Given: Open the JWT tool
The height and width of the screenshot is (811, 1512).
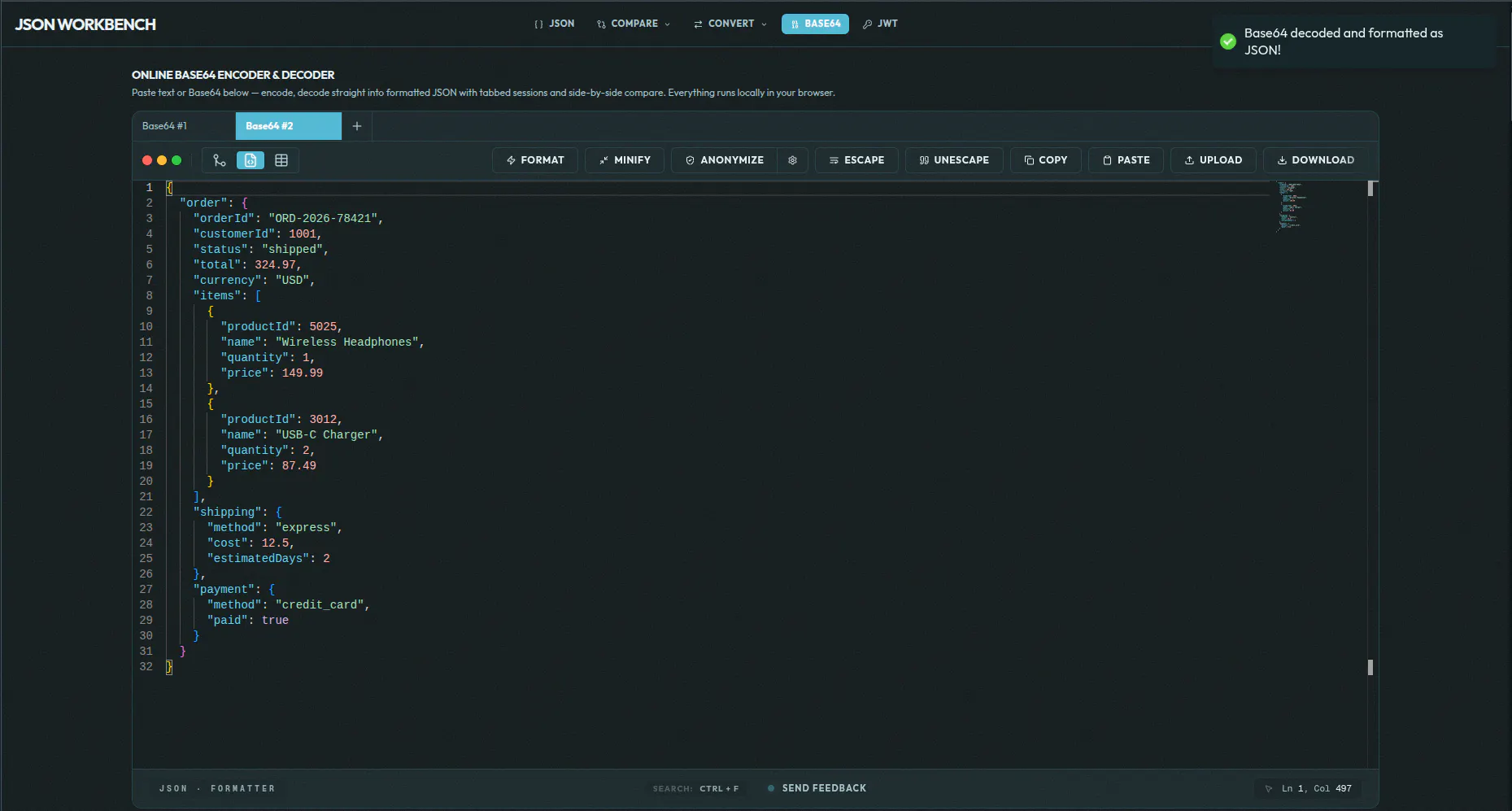Looking at the screenshot, I should pos(880,24).
